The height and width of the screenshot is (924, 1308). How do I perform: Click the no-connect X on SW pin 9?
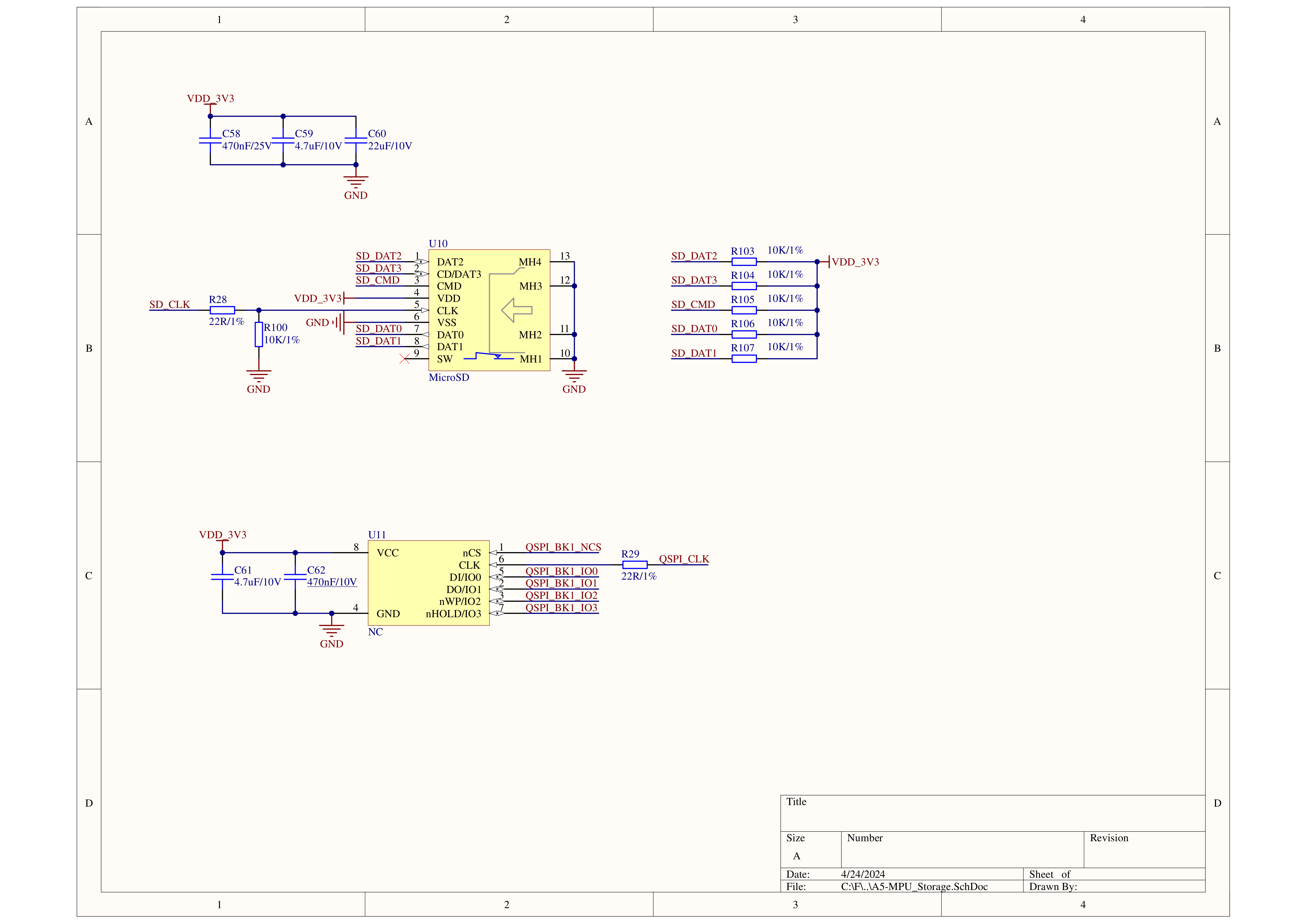[x=404, y=359]
